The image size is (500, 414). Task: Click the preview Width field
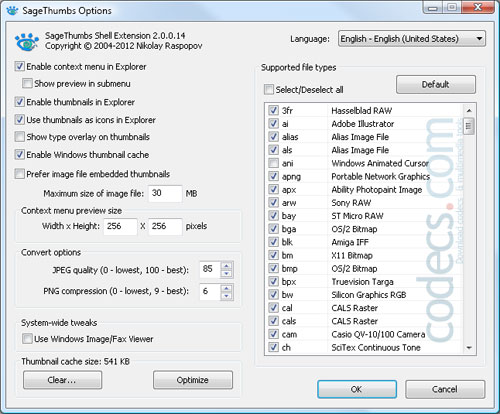coord(120,226)
